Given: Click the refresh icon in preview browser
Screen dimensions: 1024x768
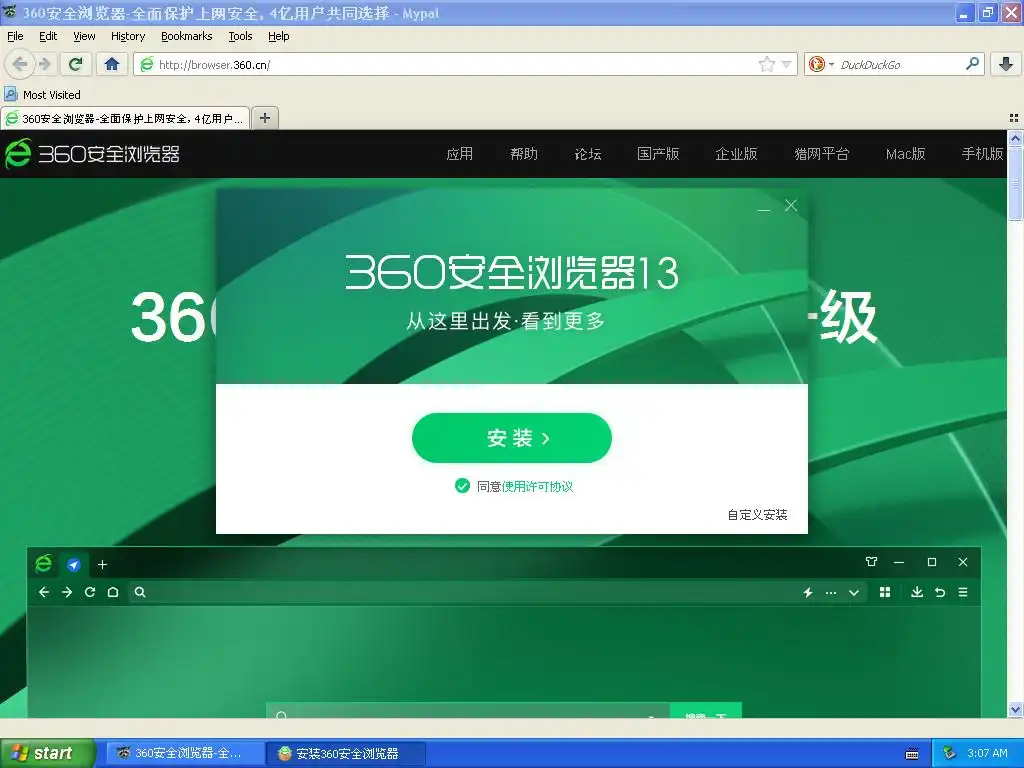Looking at the screenshot, I should click(90, 592).
